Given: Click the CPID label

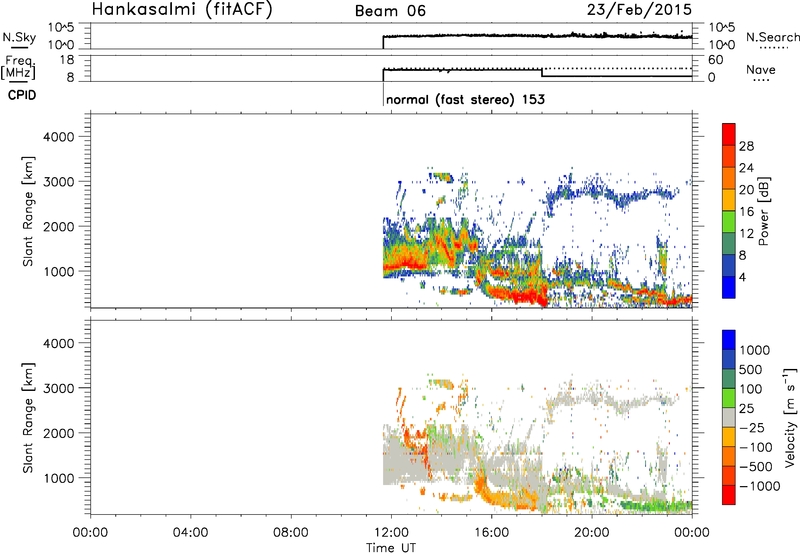Looking at the screenshot, I should click(x=22, y=95).
